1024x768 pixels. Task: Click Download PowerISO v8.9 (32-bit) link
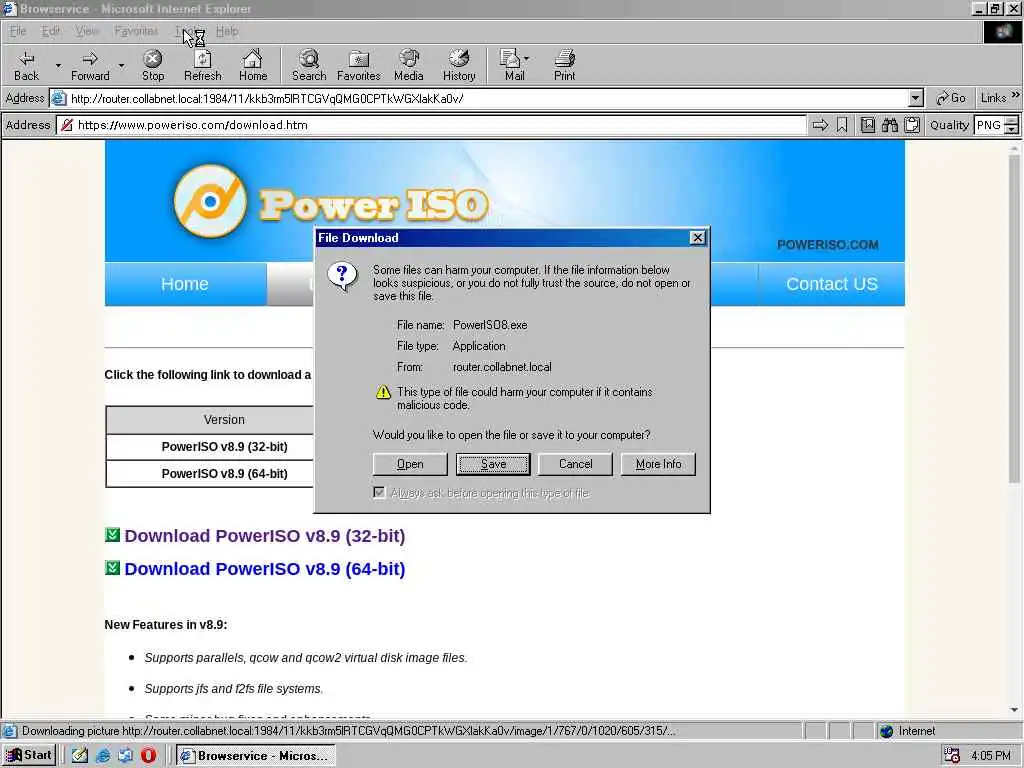264,536
